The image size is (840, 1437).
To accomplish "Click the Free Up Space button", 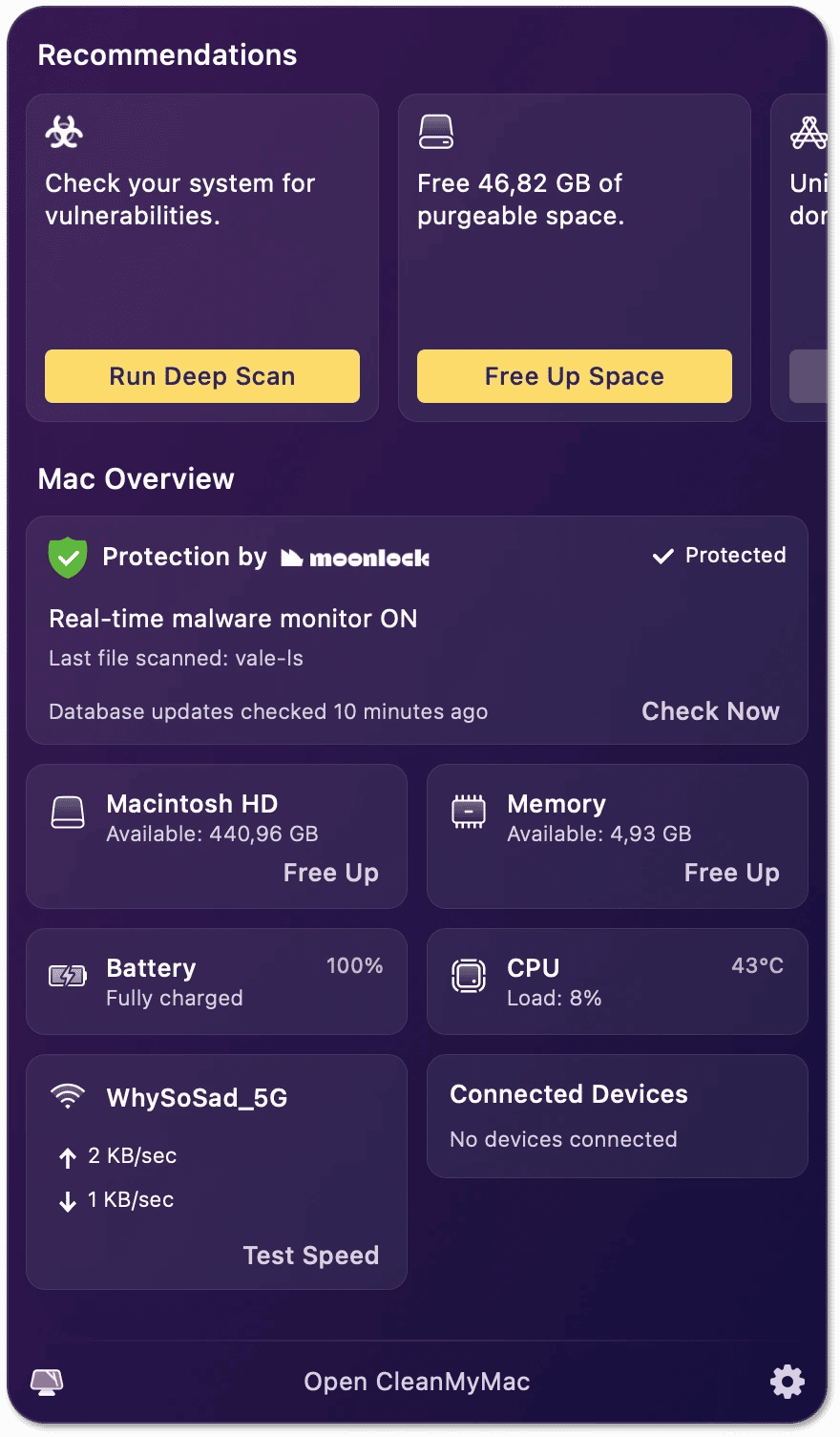I will (575, 376).
